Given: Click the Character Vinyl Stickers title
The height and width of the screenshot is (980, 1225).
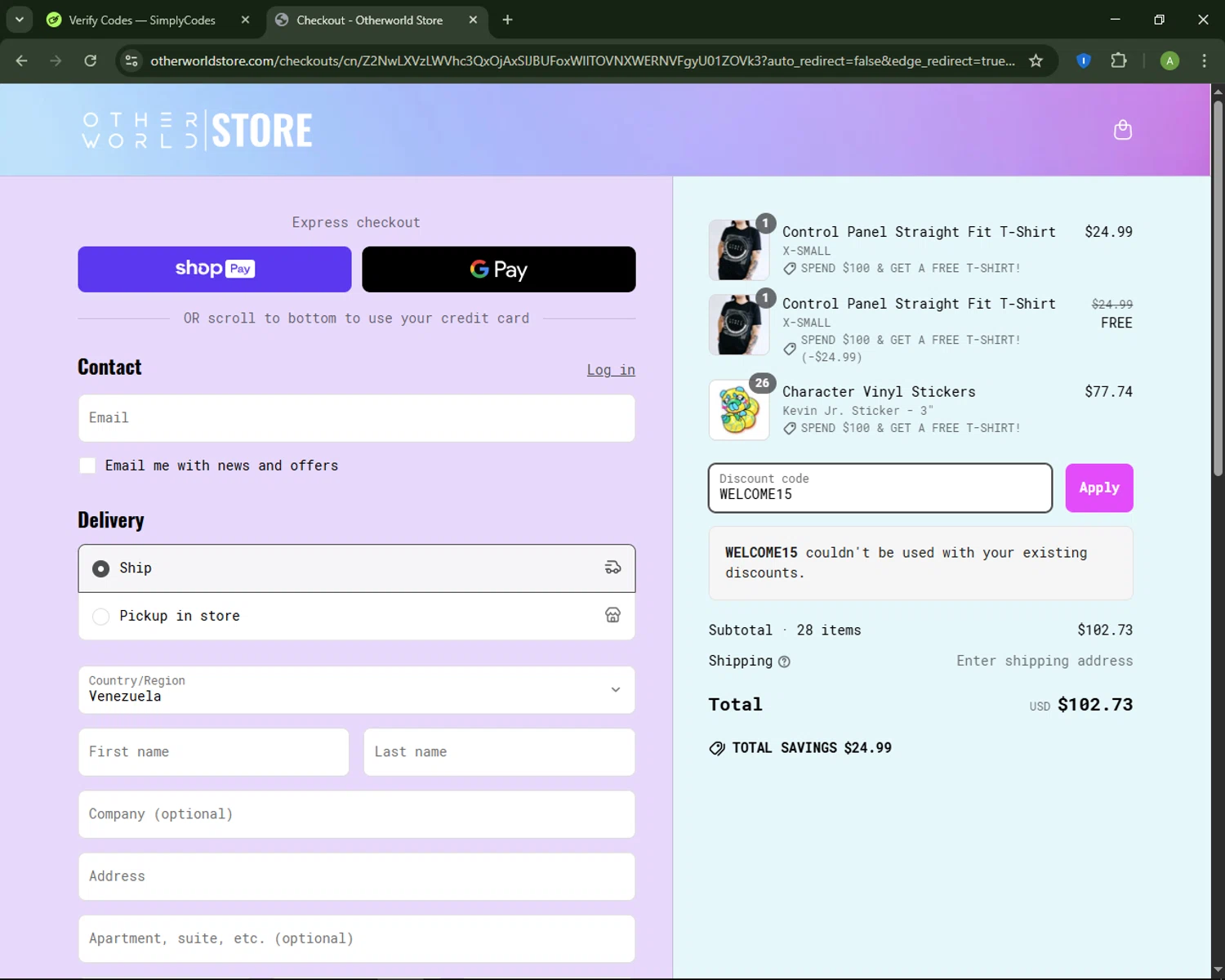Looking at the screenshot, I should [879, 392].
